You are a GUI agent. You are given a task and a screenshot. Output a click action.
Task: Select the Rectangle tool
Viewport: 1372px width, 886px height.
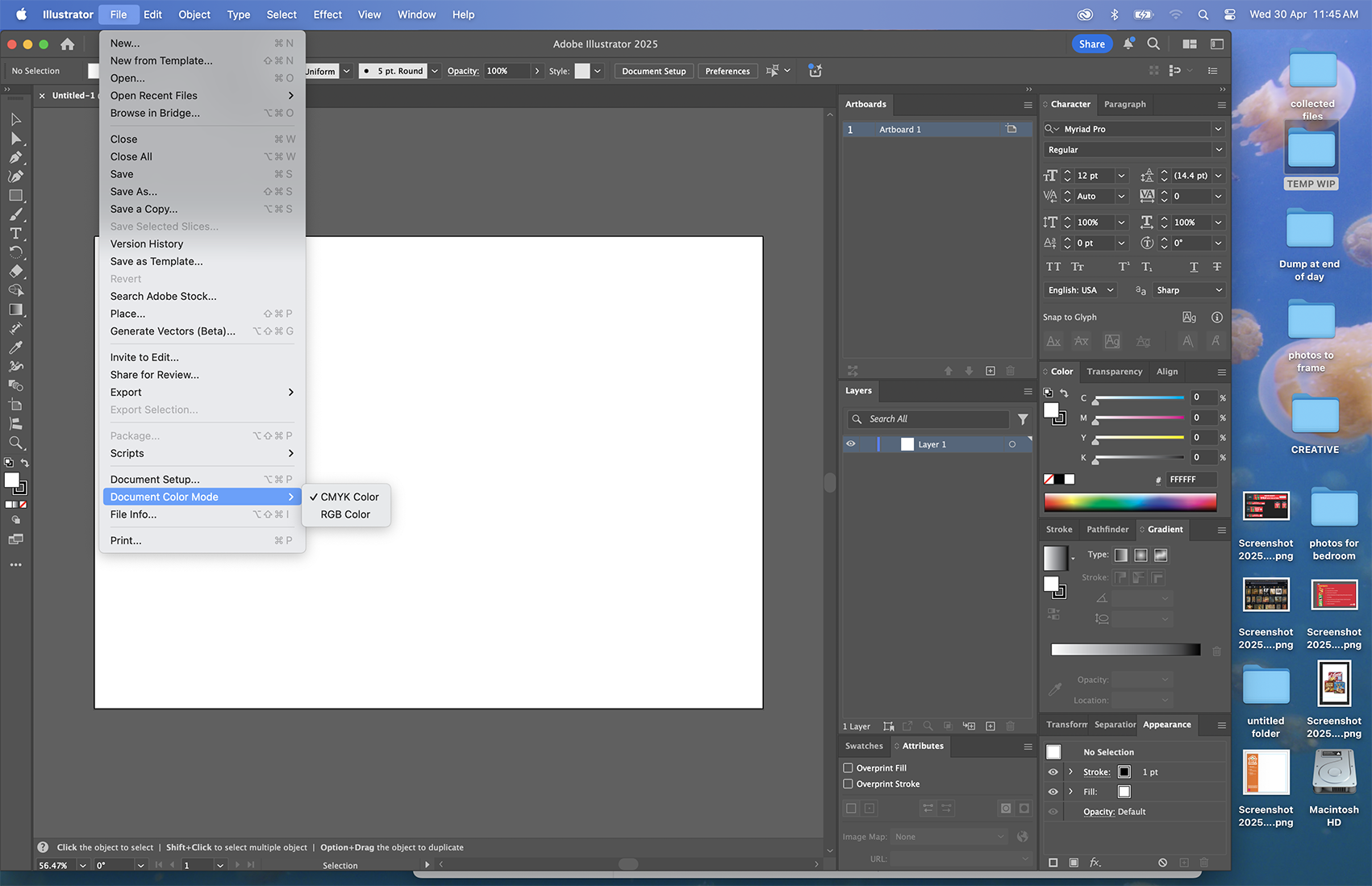coord(16,195)
